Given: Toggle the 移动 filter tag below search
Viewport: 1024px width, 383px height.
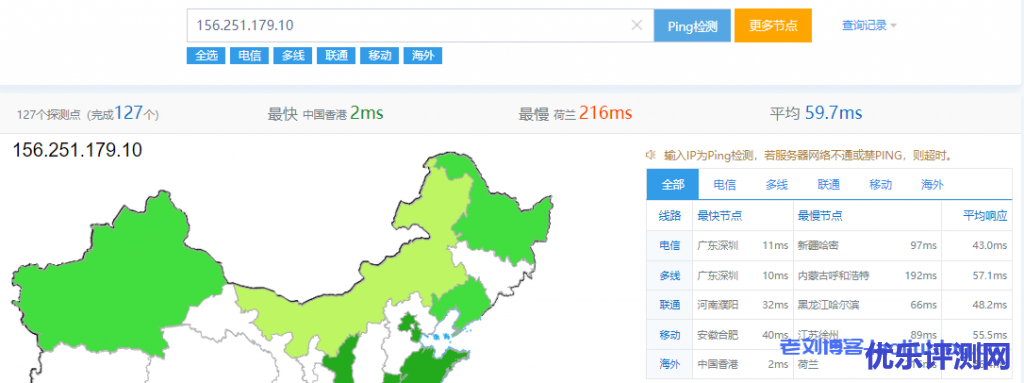Looking at the screenshot, I should point(379,56).
